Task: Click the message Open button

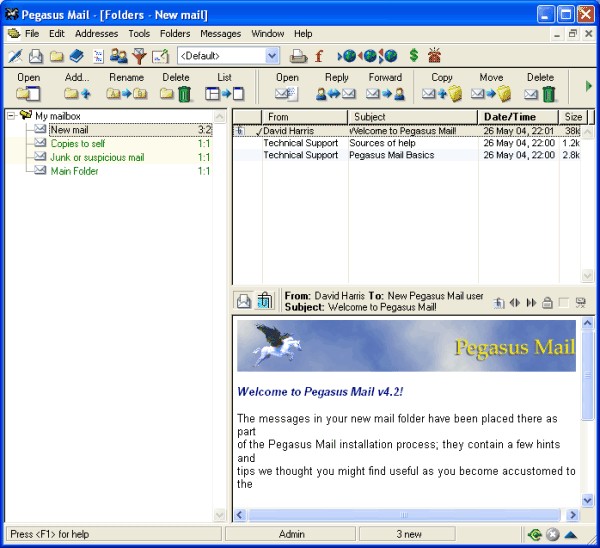Action: click(x=287, y=86)
